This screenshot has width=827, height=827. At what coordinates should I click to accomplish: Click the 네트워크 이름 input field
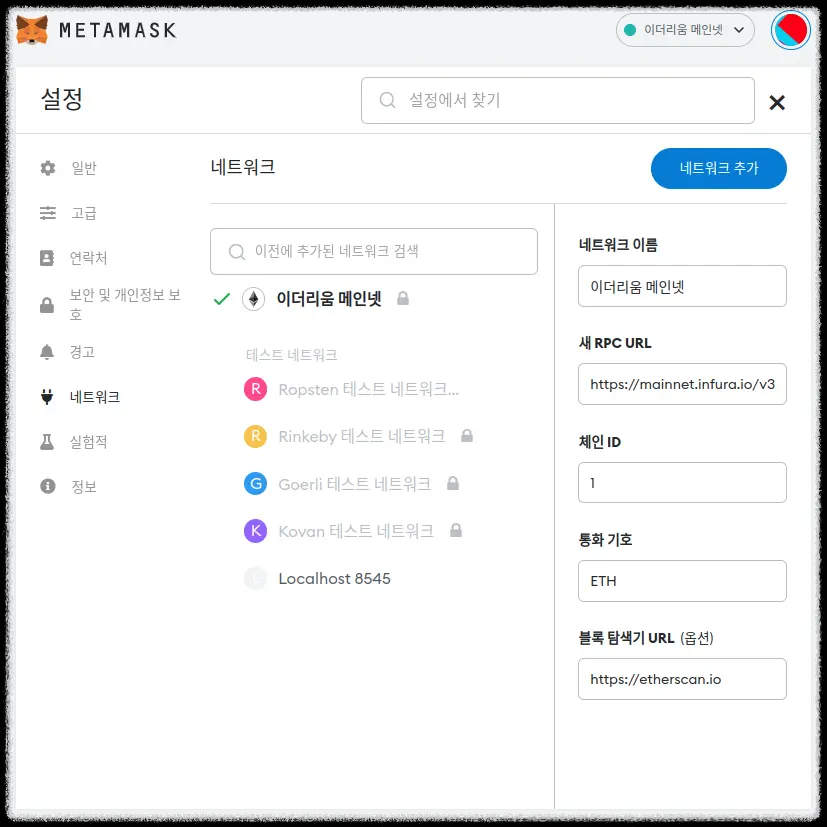682,286
